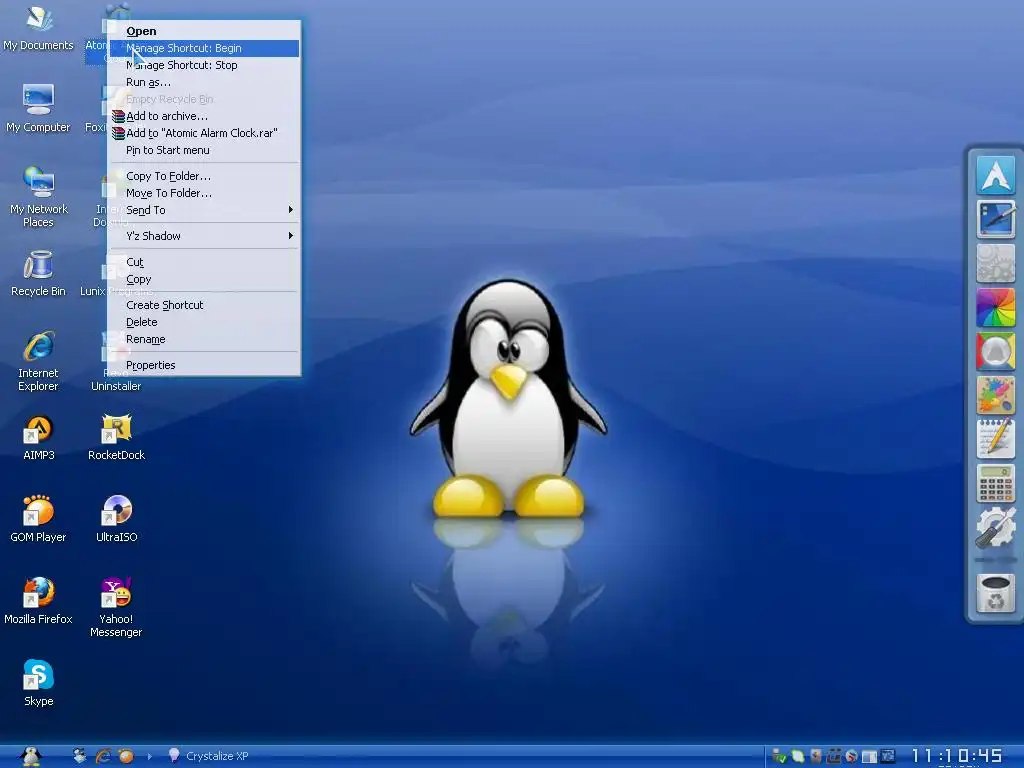Select Copy in the context menu

(204, 279)
